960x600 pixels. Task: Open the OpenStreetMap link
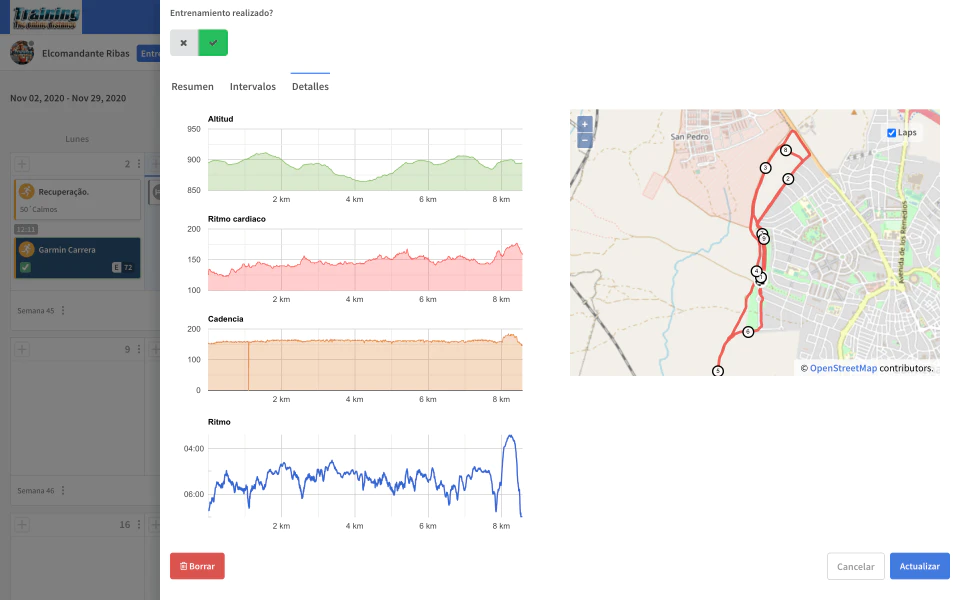pyautogui.click(x=843, y=368)
